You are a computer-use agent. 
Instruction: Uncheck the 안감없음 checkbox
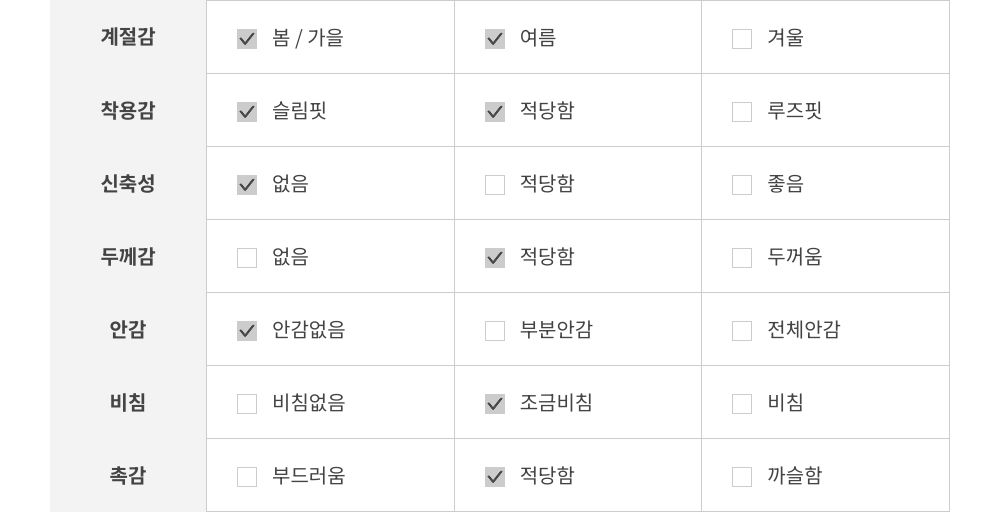coord(247,331)
